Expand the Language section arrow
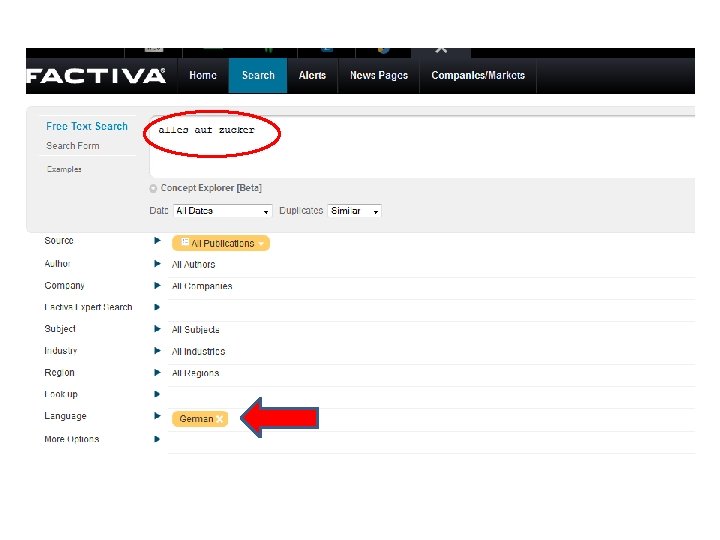Screen dimensions: 720x540 [157, 416]
